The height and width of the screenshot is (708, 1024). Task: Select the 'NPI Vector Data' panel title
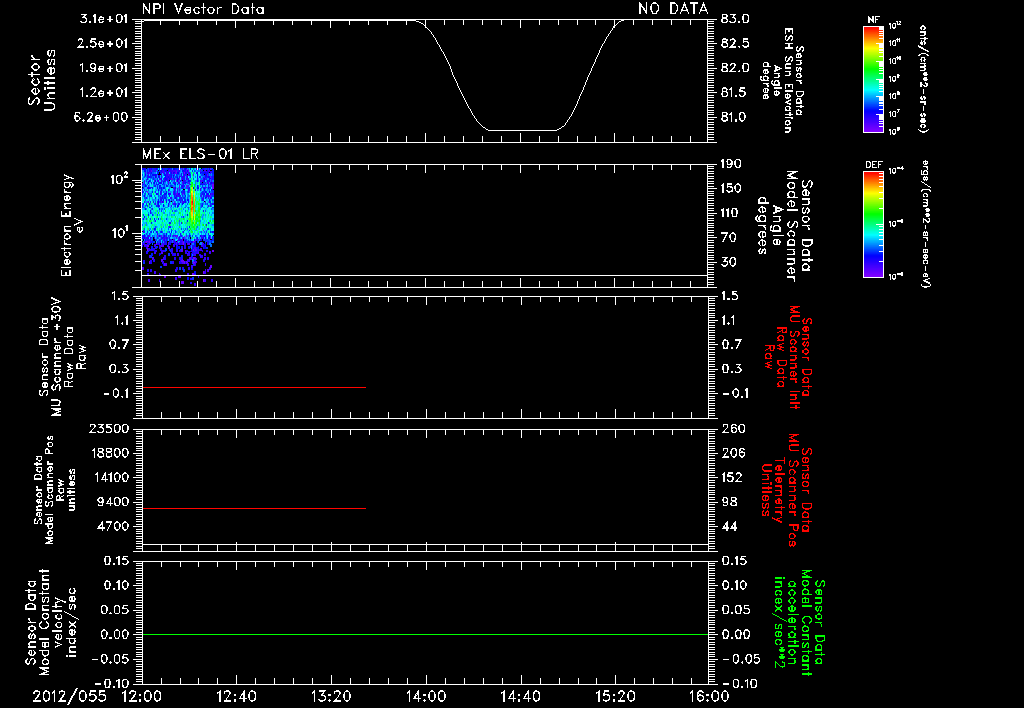(x=203, y=9)
